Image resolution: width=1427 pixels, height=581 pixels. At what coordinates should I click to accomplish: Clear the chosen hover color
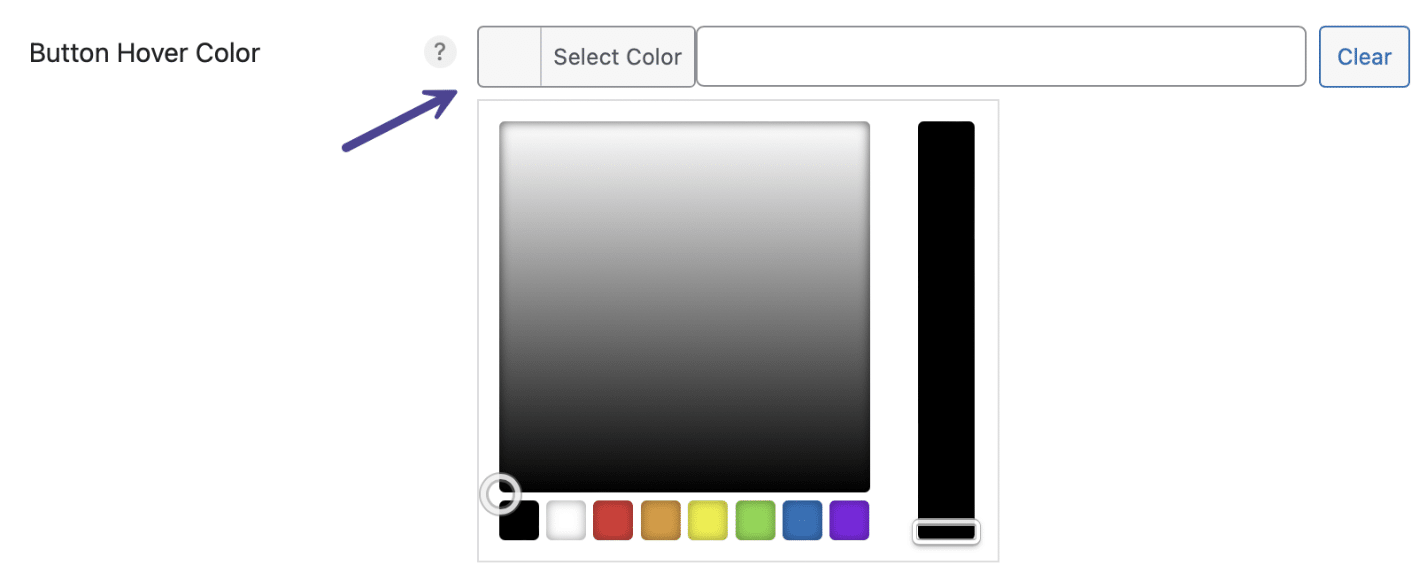[x=1363, y=56]
